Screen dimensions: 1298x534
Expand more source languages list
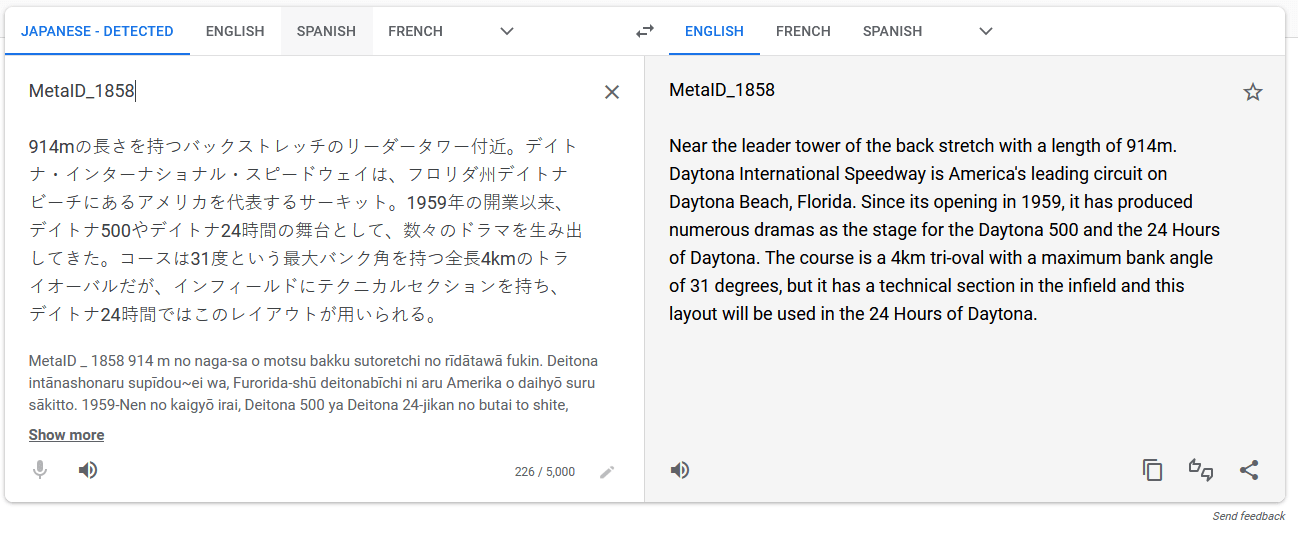[507, 31]
